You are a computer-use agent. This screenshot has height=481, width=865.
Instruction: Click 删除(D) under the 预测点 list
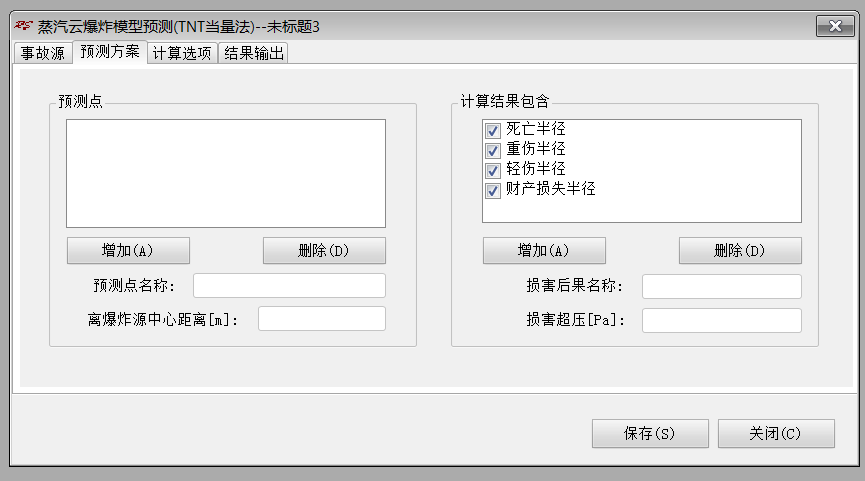[324, 251]
